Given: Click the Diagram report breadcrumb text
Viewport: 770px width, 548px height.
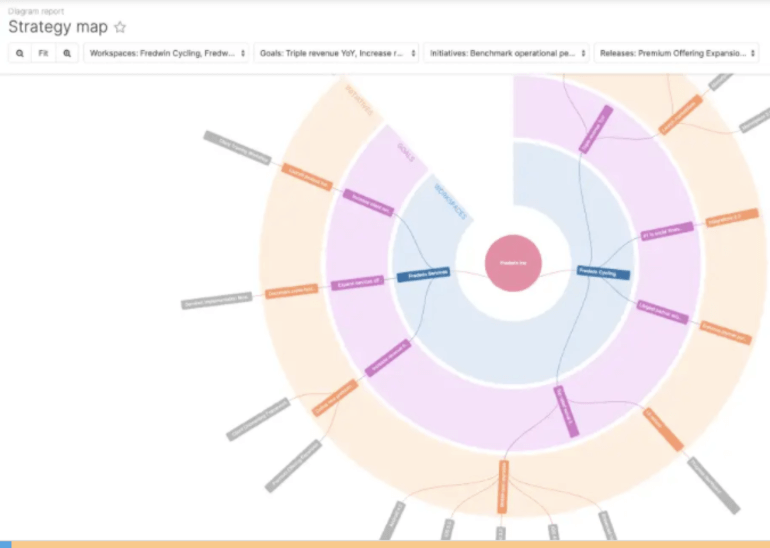Looking at the screenshot, I should 36,11.
